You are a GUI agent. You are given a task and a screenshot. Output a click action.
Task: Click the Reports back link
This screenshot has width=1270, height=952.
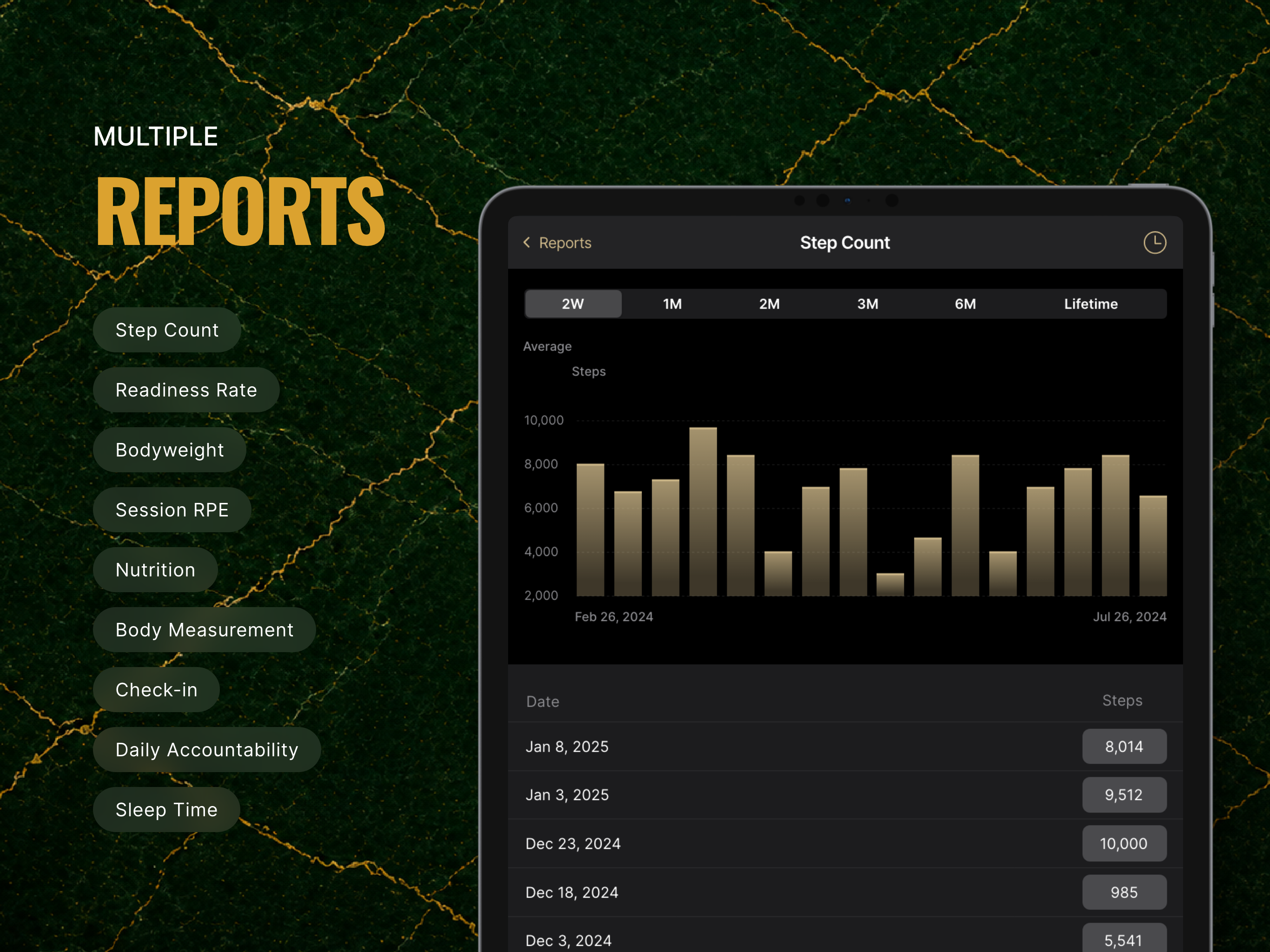coord(565,243)
